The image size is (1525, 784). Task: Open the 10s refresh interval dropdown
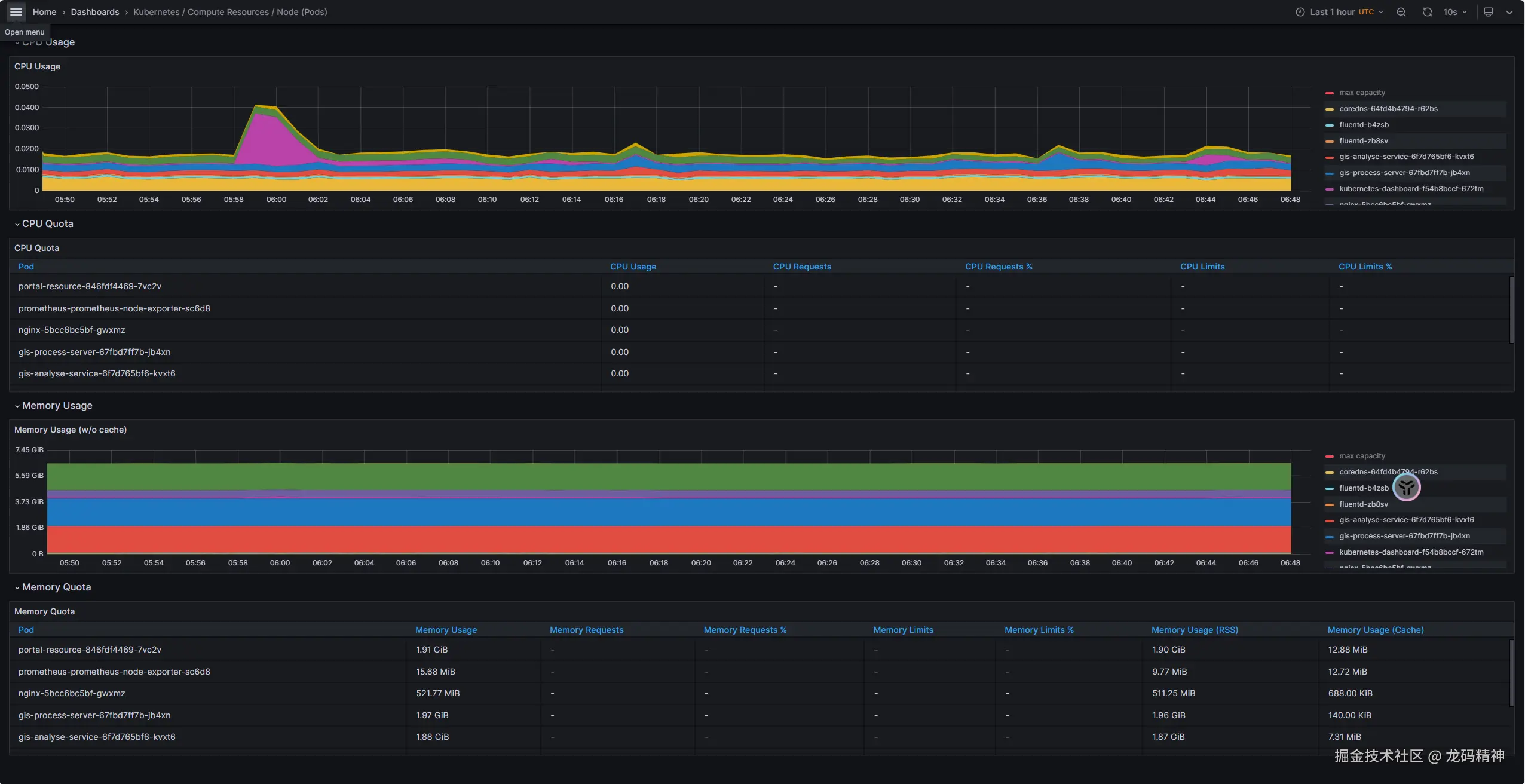click(x=1454, y=12)
